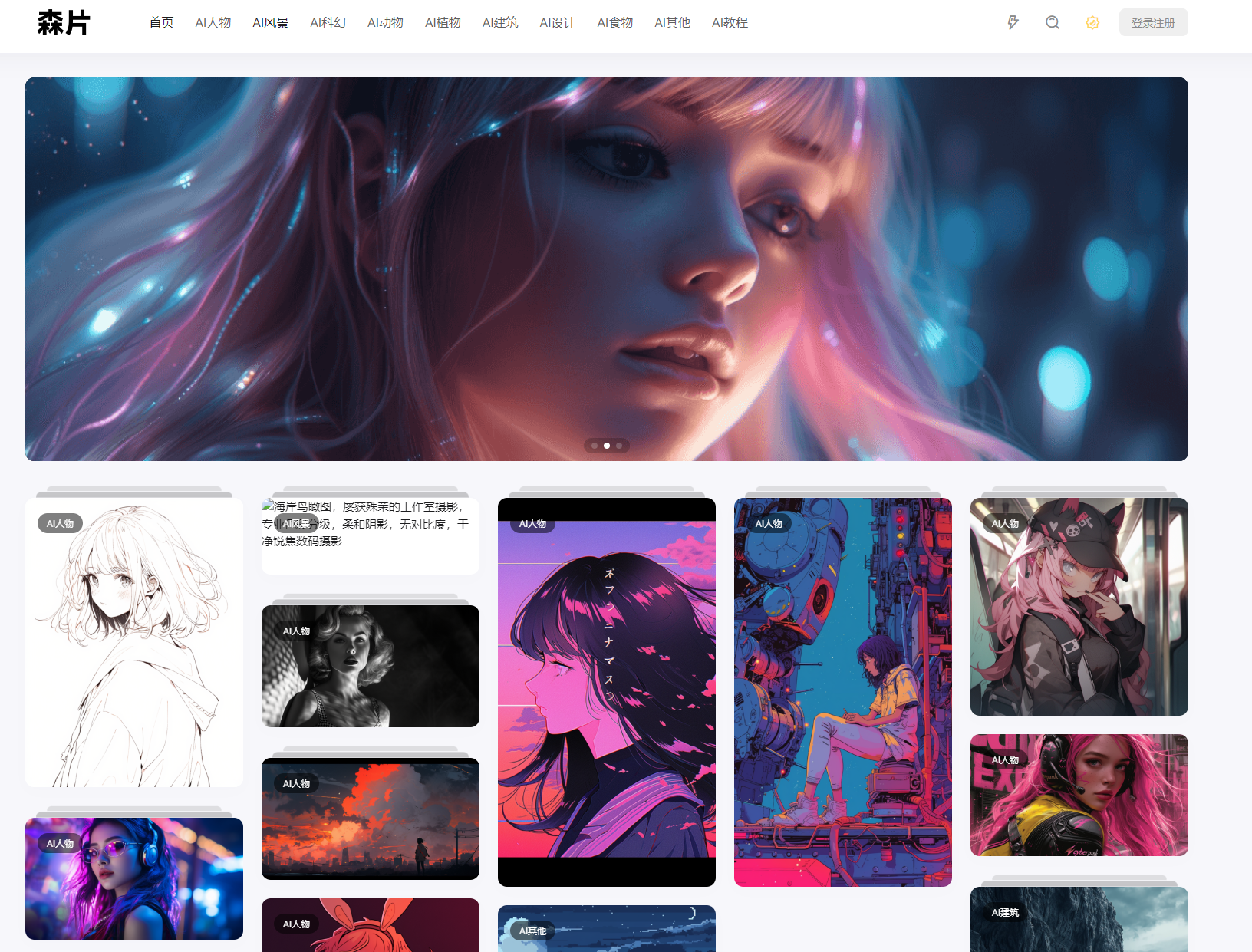Click AI人物 tag on cyberpunk headset card
The height and width of the screenshot is (952, 1252).
[x=1005, y=760]
